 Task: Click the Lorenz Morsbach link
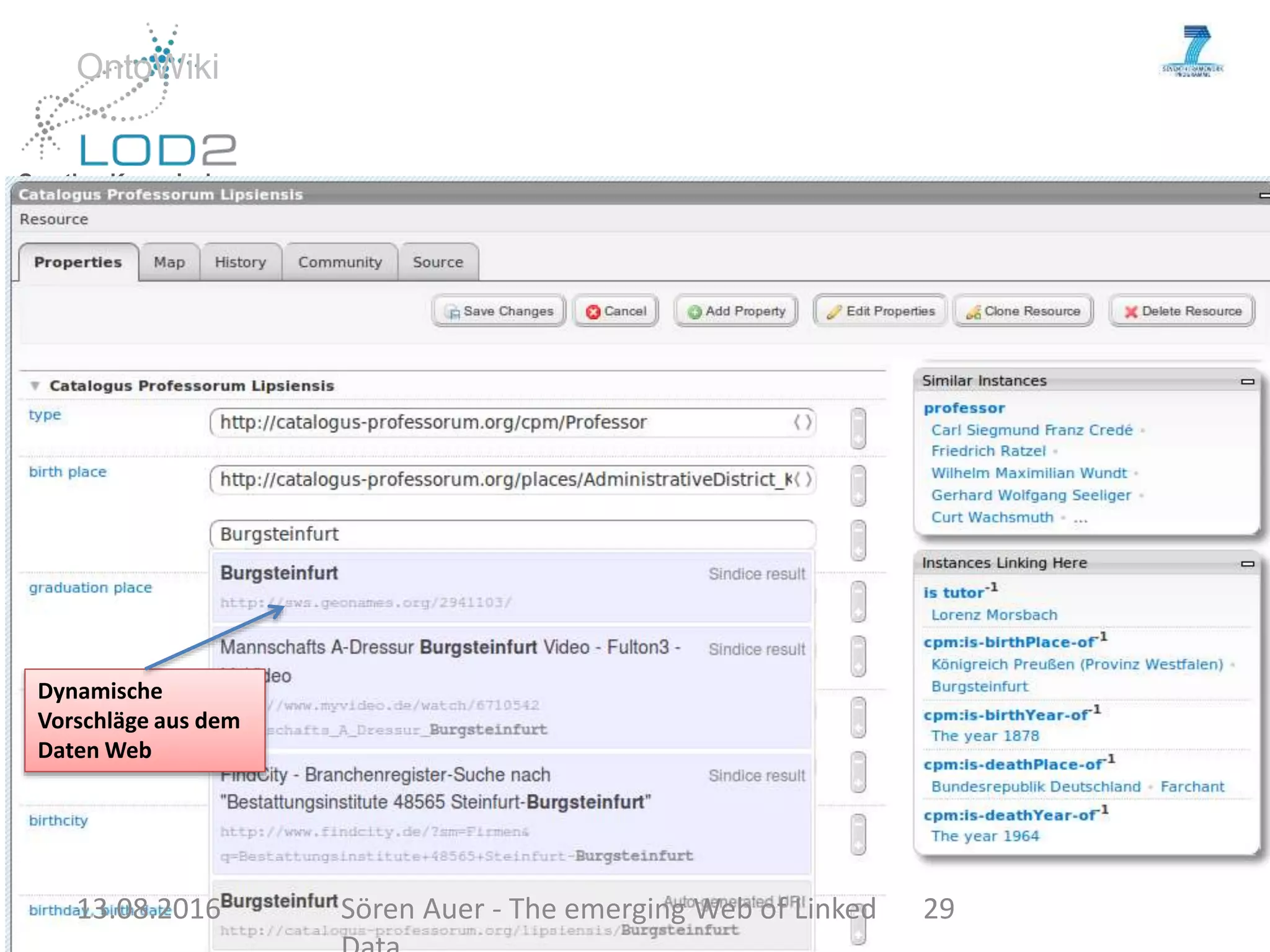(994, 615)
